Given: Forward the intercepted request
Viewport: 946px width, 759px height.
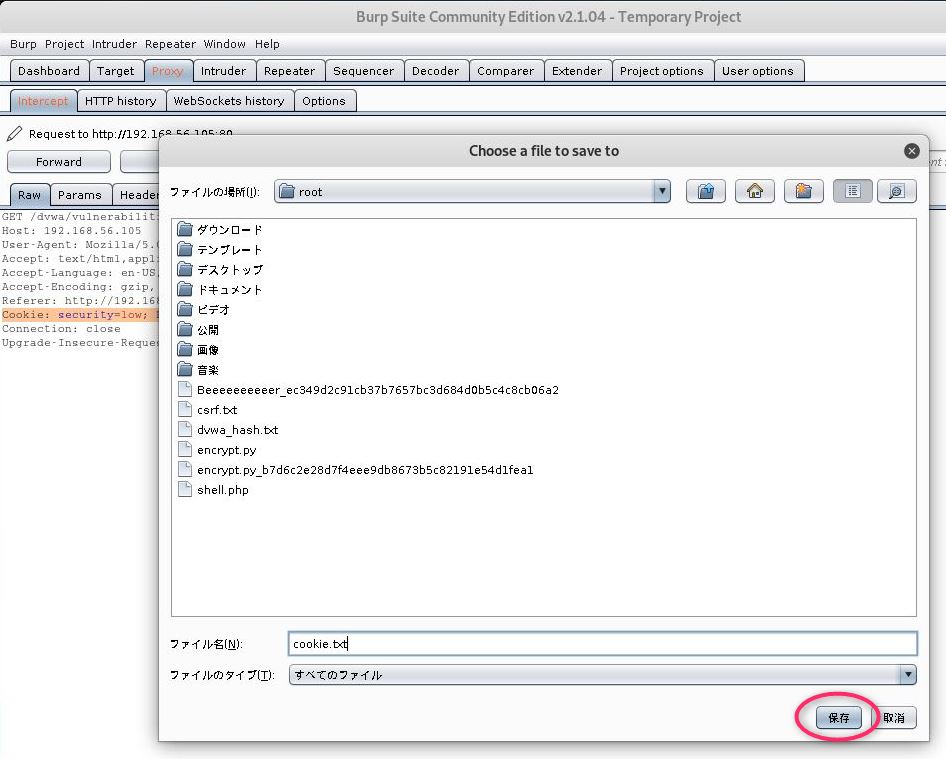Looking at the screenshot, I should pos(59,162).
